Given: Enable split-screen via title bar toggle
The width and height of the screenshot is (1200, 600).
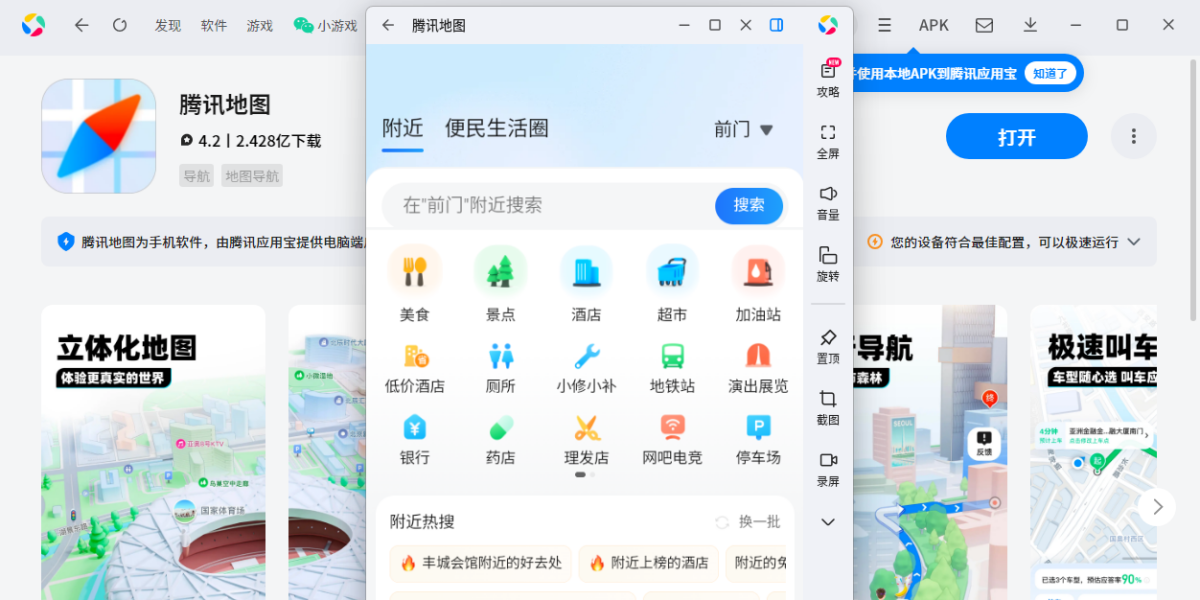Looking at the screenshot, I should pos(777,24).
